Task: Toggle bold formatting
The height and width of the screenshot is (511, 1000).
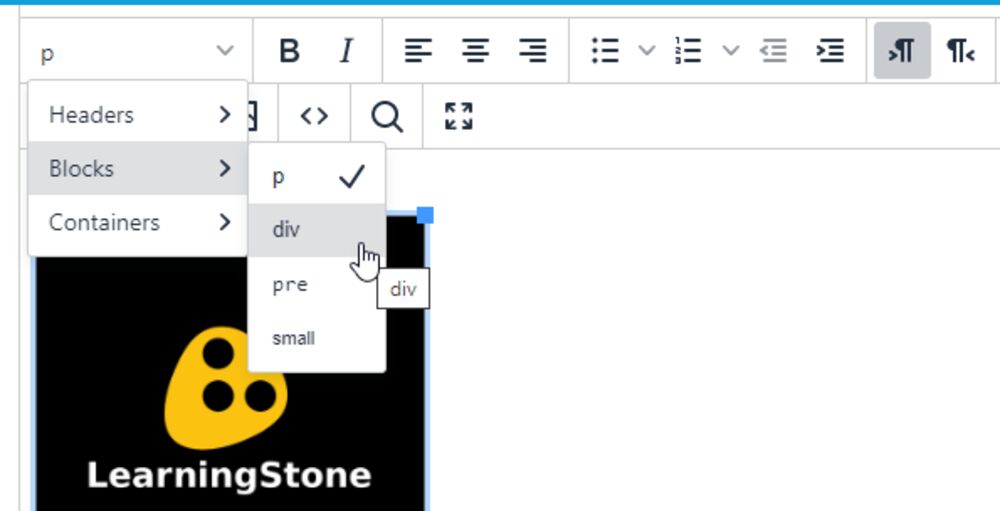Action: 289,51
